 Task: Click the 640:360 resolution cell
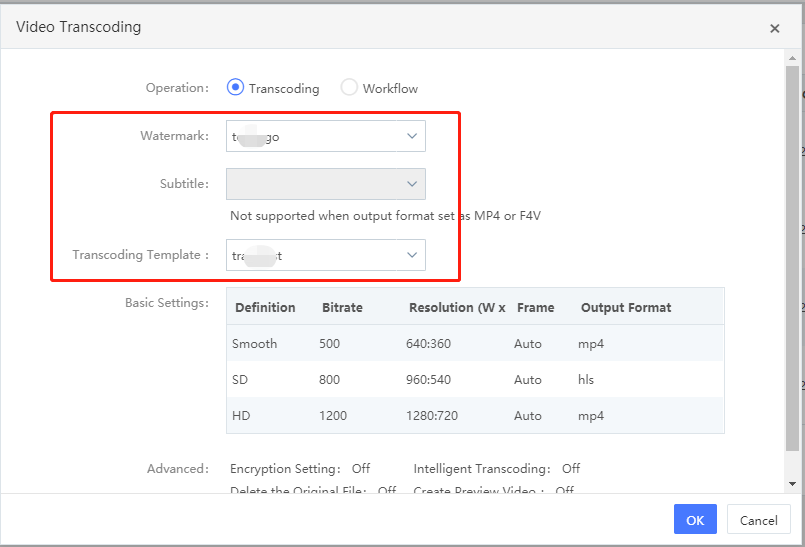pos(428,344)
